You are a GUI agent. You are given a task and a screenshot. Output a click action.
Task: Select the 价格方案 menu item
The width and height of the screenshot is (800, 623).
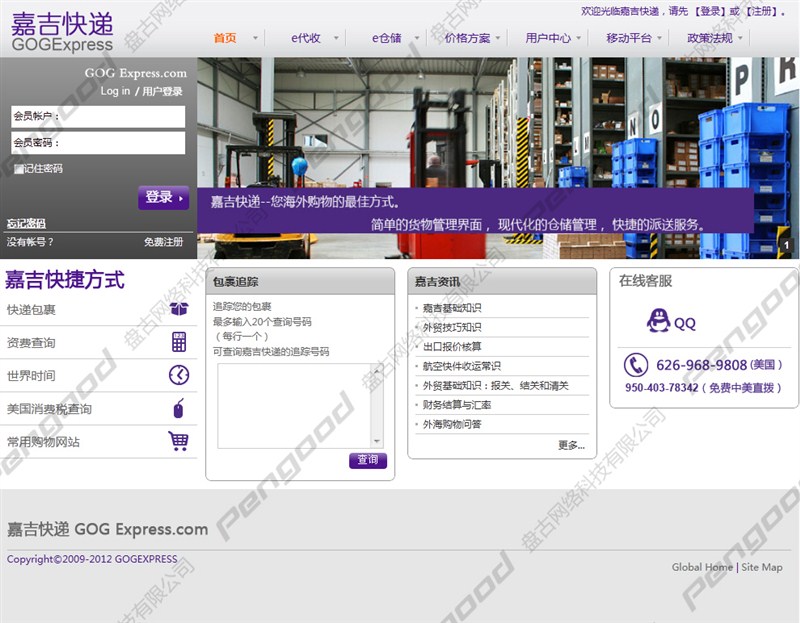467,38
